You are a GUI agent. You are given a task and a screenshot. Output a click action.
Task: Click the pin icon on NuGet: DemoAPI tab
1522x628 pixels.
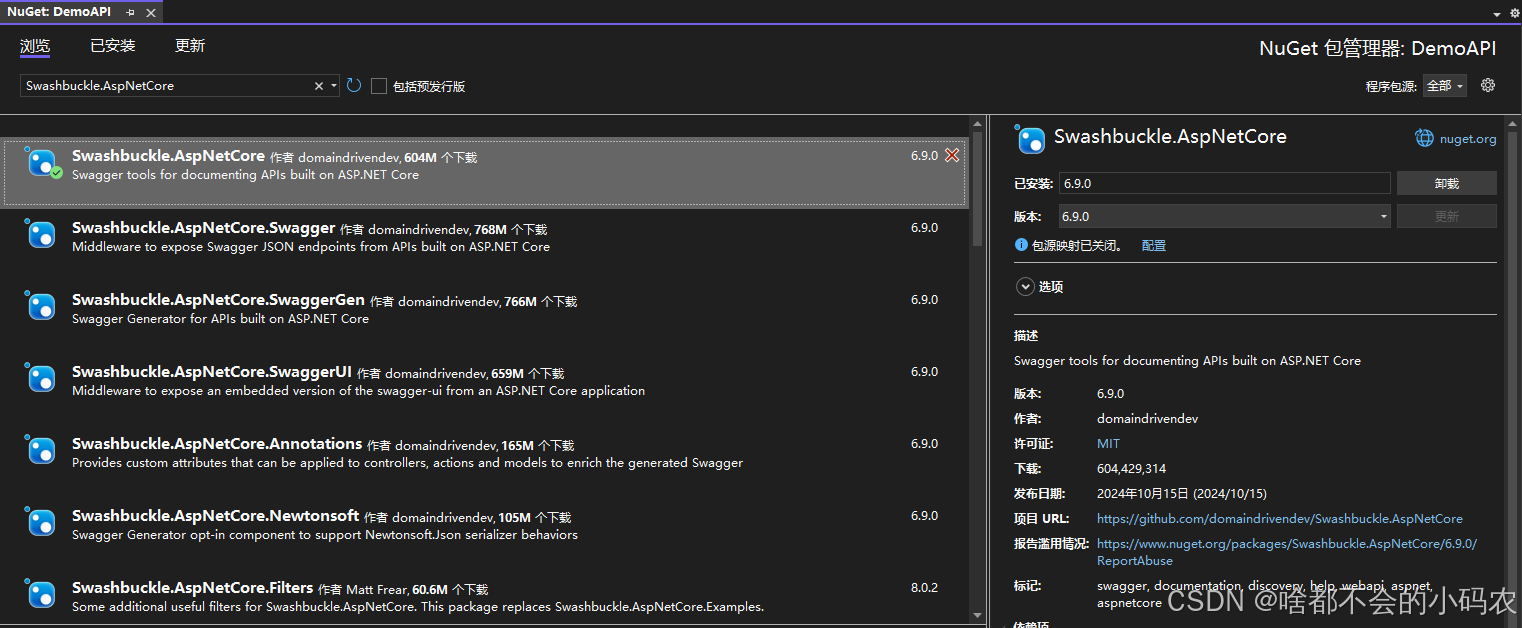coord(129,12)
